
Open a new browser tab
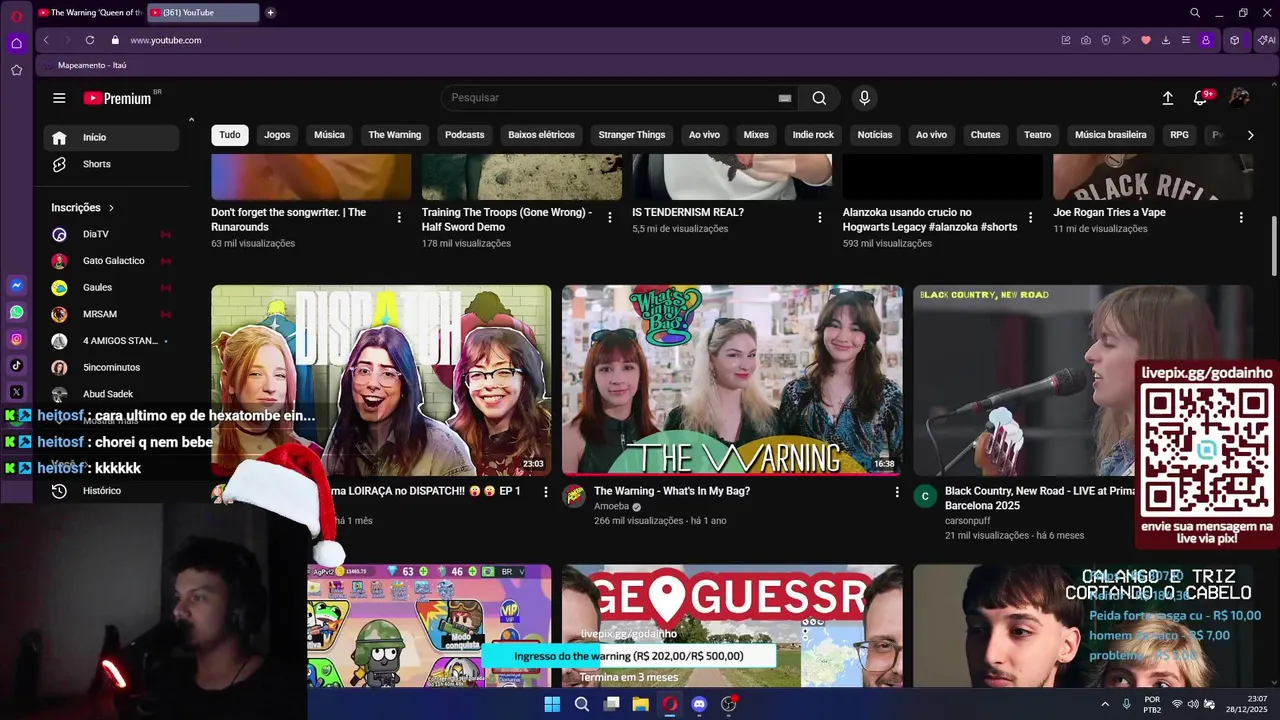click(271, 13)
